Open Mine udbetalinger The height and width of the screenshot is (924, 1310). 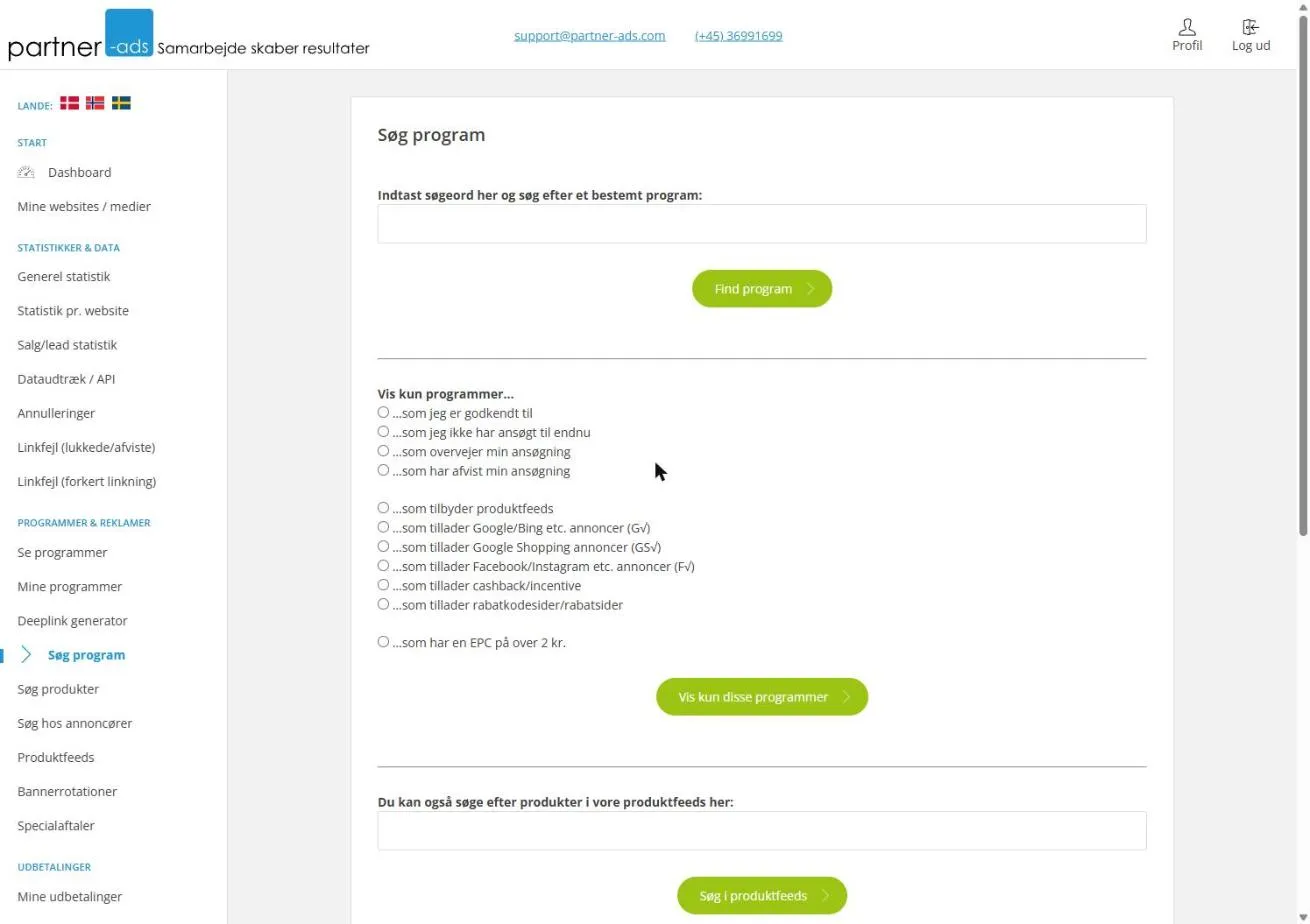click(70, 896)
